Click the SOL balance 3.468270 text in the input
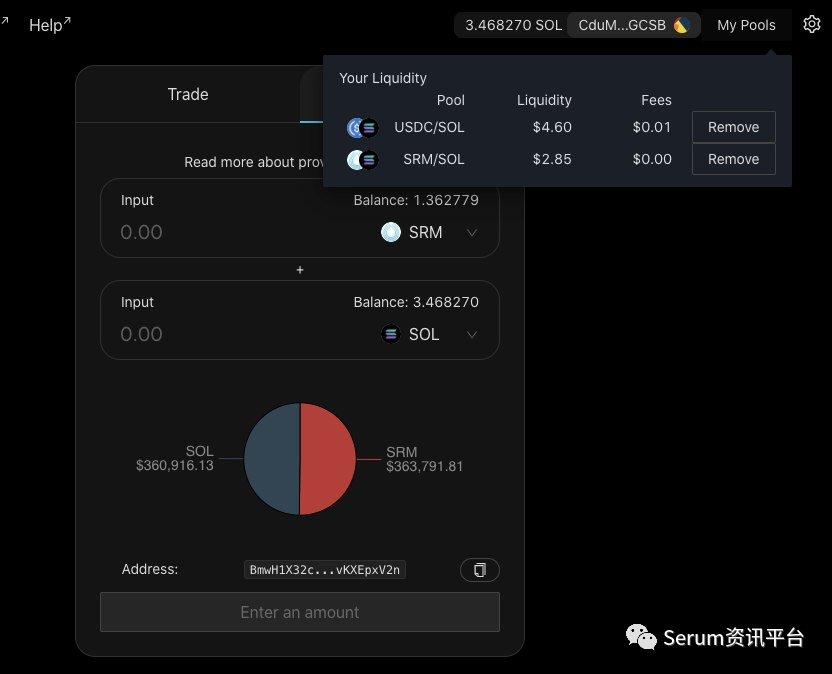Image resolution: width=832 pixels, height=674 pixels. coord(416,302)
